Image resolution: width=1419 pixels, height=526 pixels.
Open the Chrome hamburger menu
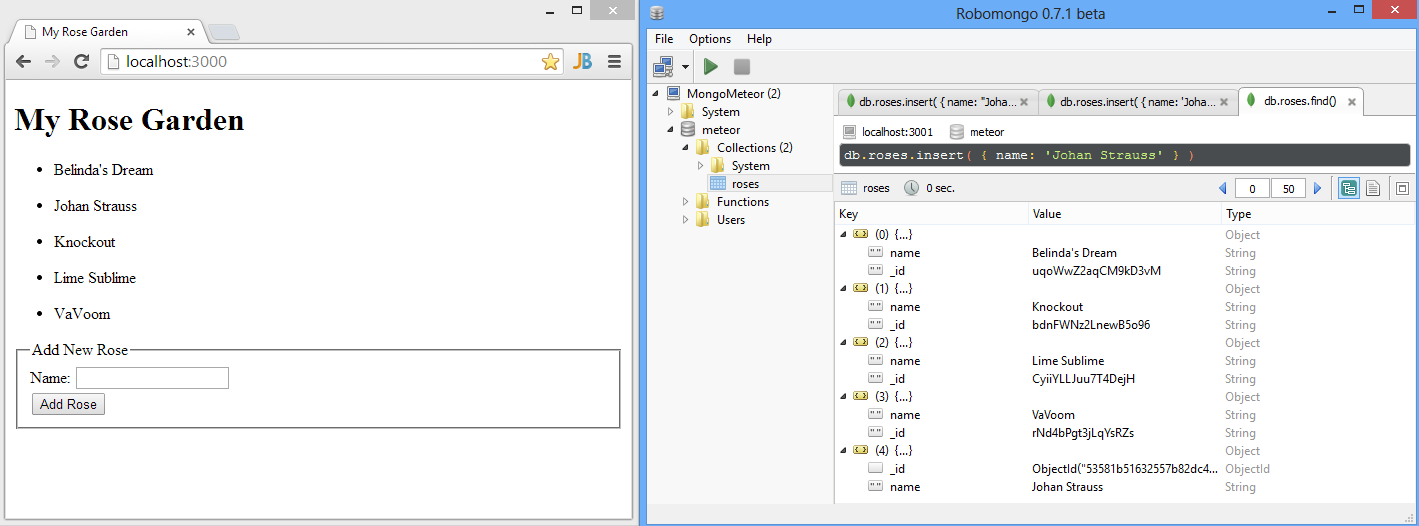click(614, 62)
